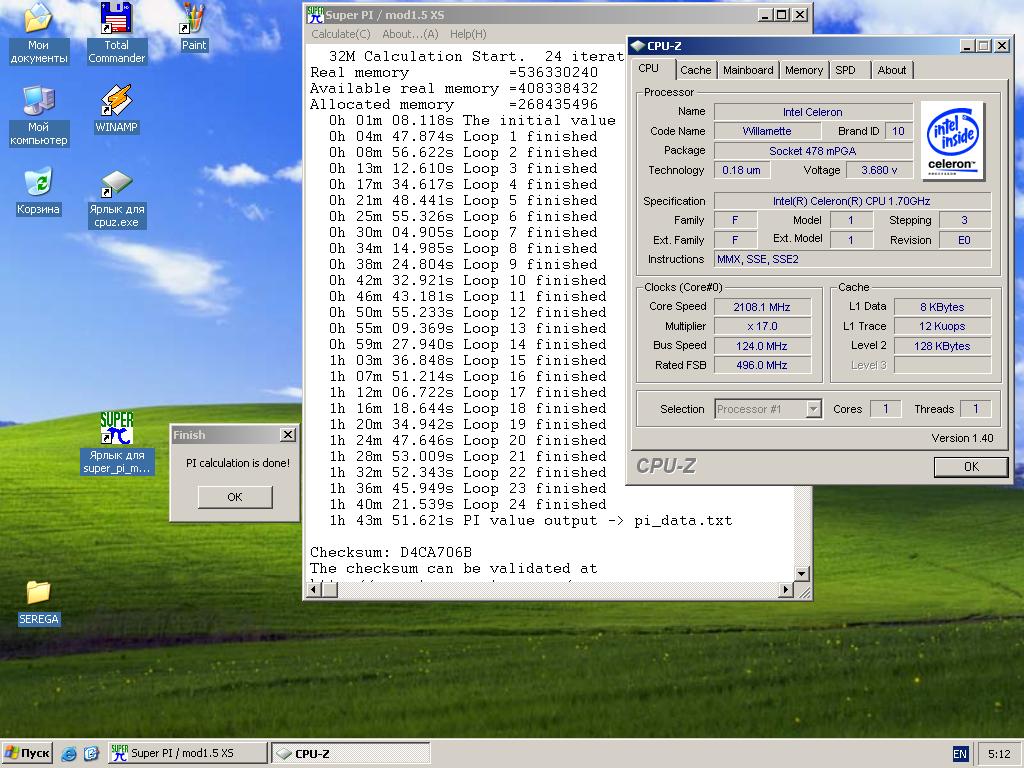Viewport: 1024px width, 768px height.
Task: Select the Мой компьютер desktop icon
Action: click(x=39, y=116)
